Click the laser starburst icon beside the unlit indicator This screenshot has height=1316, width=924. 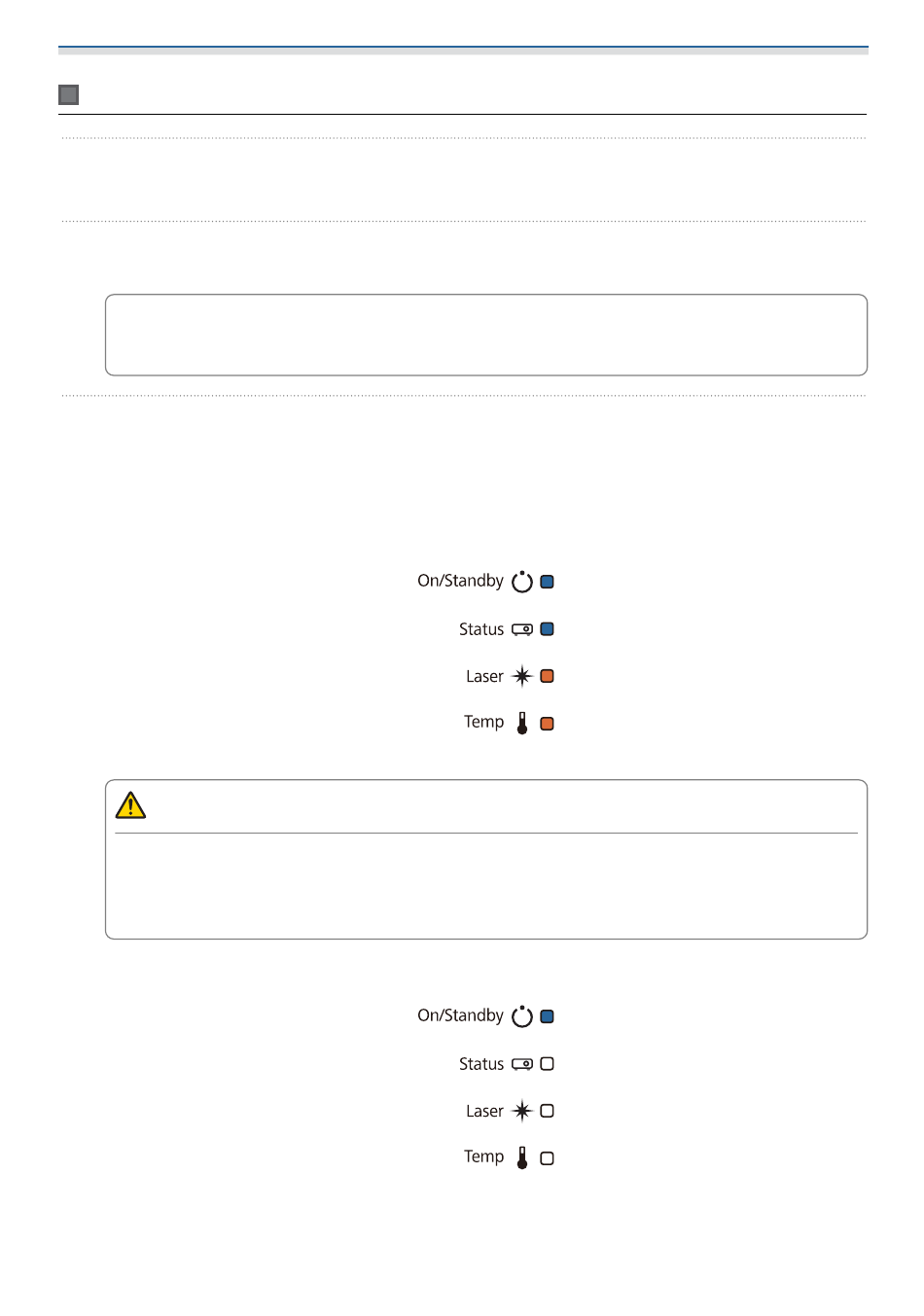click(522, 1111)
